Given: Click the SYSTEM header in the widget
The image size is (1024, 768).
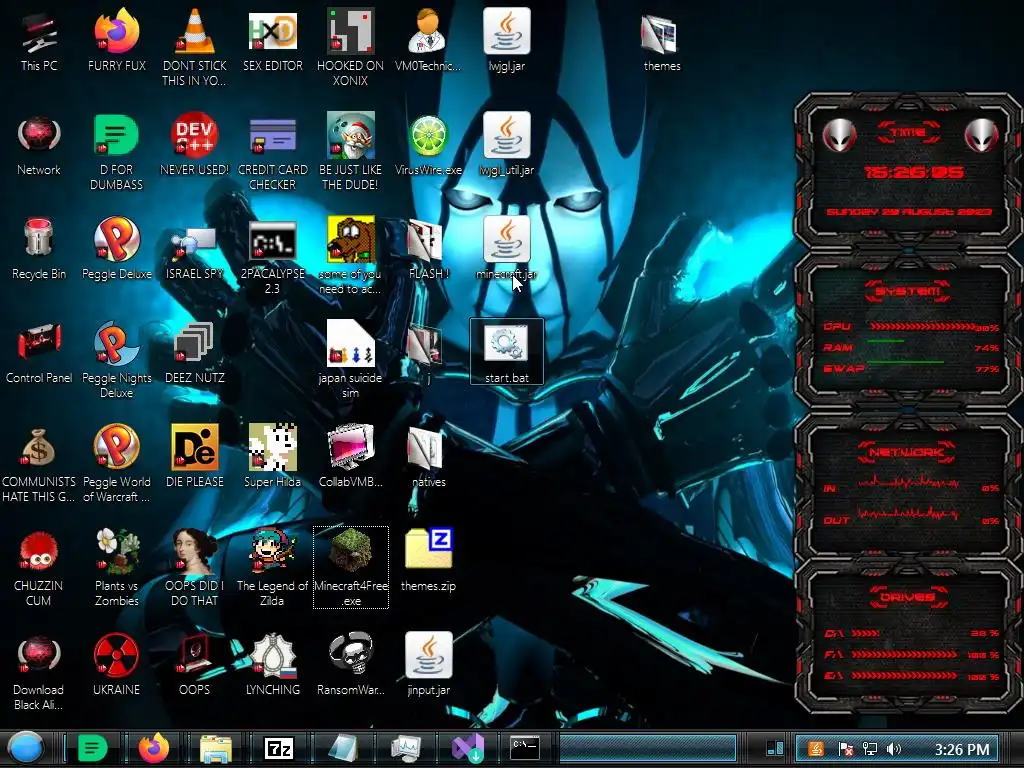Looking at the screenshot, I should pos(908,291).
